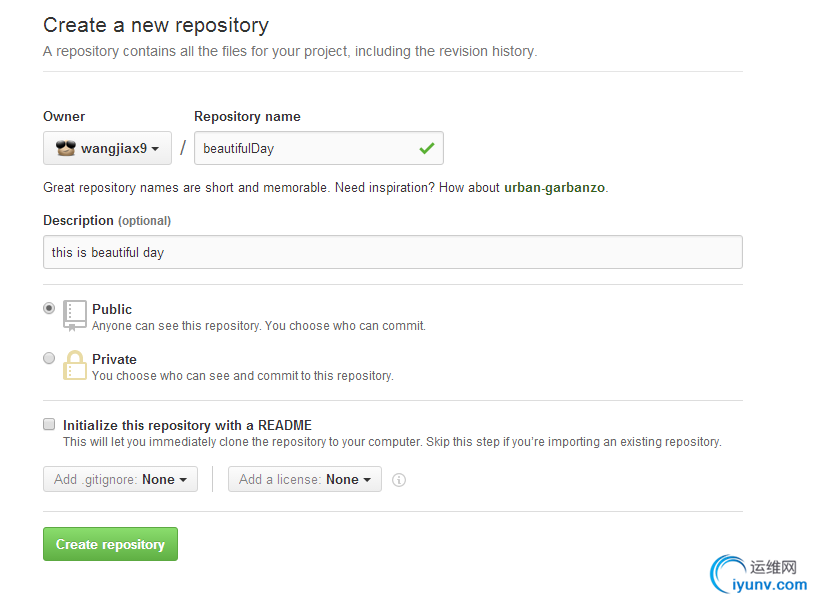This screenshot has height=601, width=813.
Task: Click into the Description text field
Action: [x=392, y=252]
